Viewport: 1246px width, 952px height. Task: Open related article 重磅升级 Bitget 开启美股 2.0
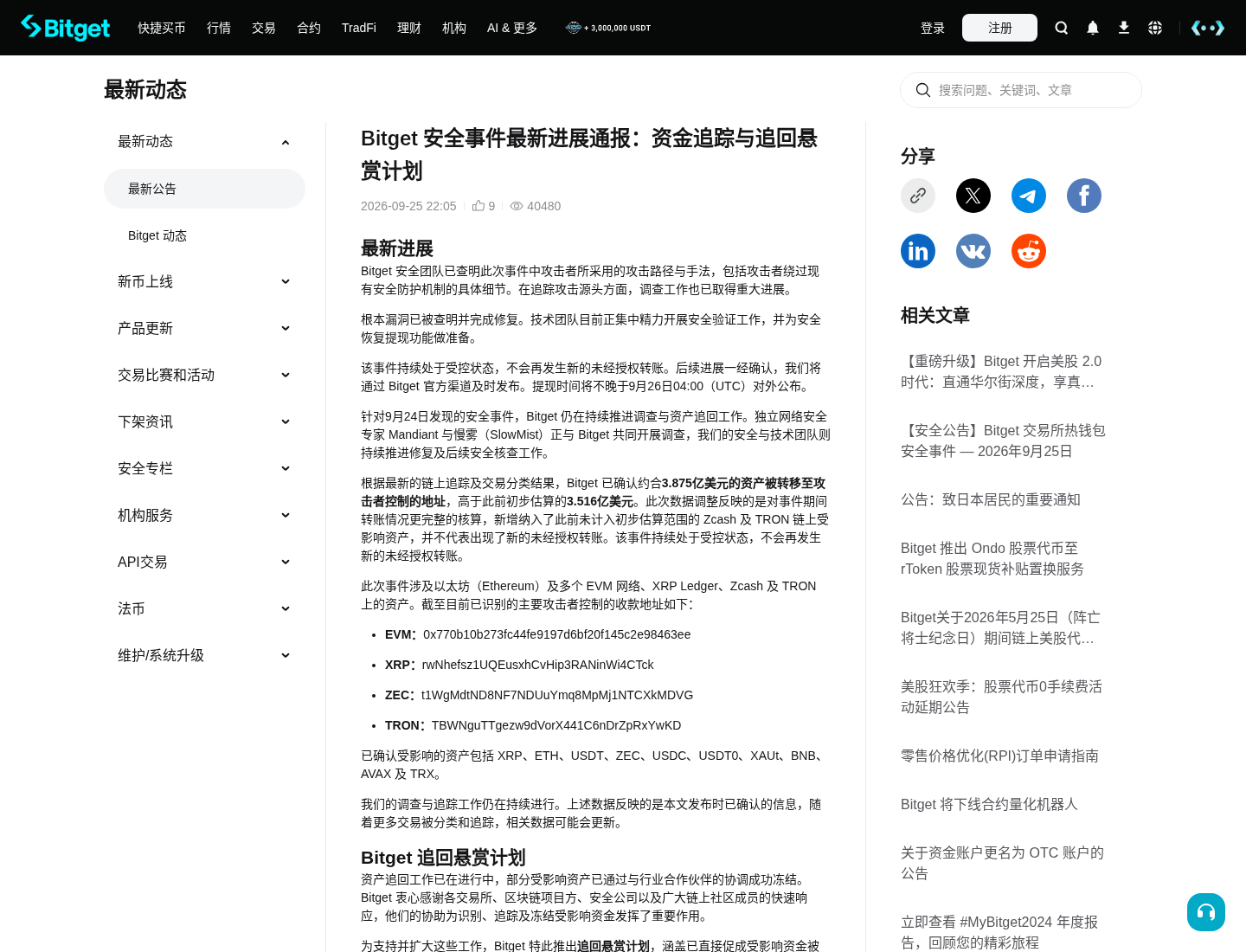1003,371
